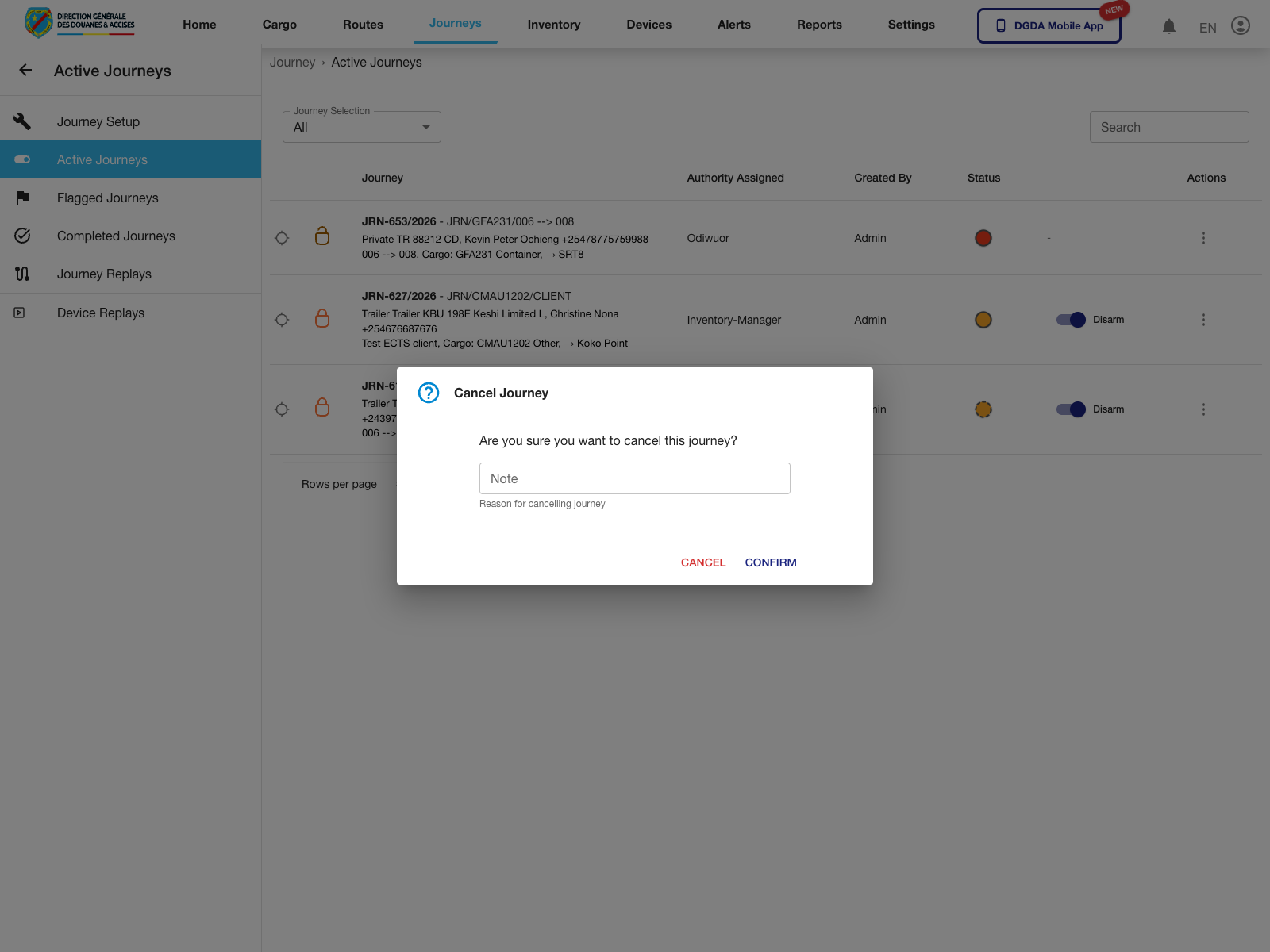Disarm journey JRN-627/2026 using its toggle
The height and width of the screenshot is (952, 1270).
click(x=1072, y=320)
